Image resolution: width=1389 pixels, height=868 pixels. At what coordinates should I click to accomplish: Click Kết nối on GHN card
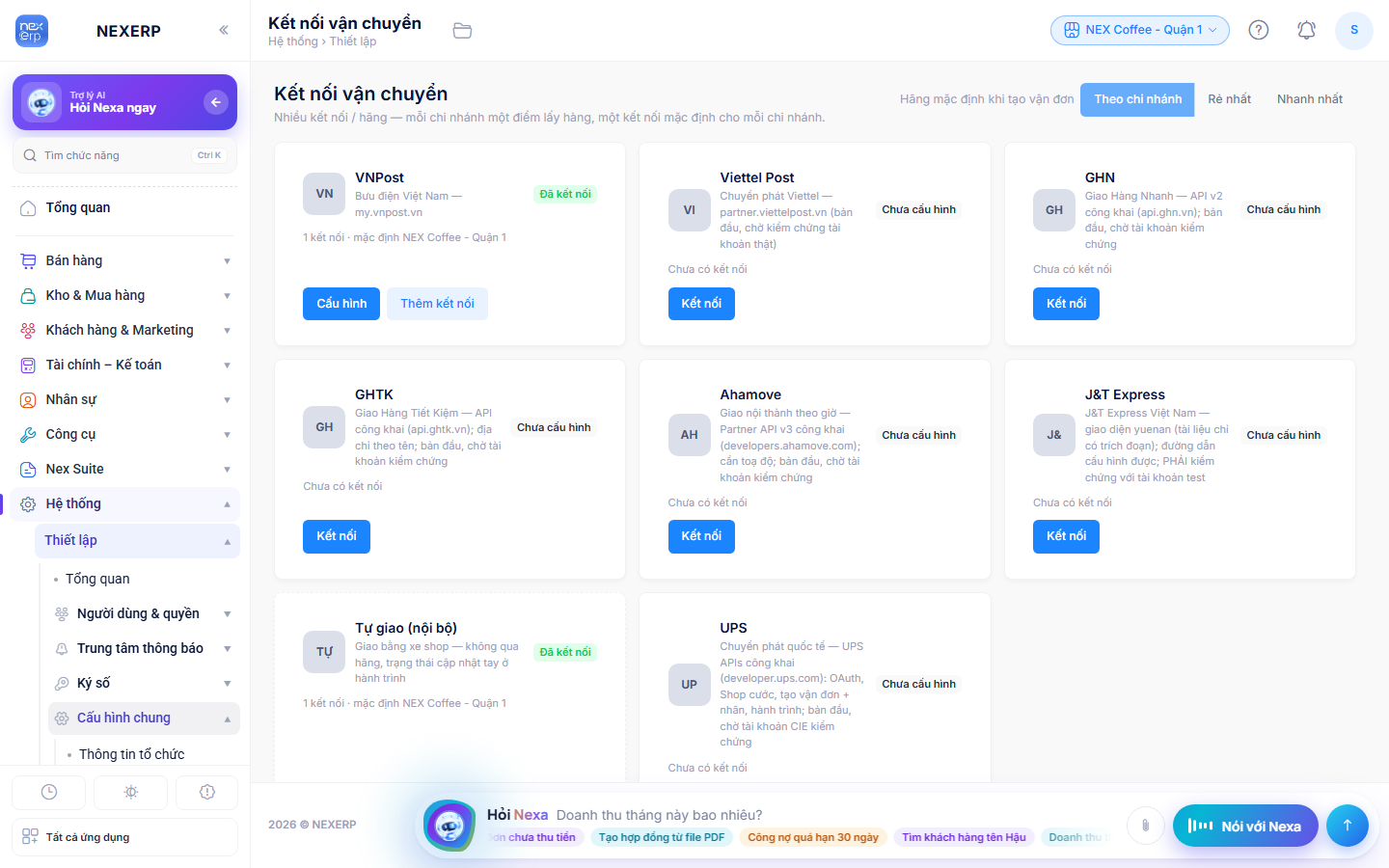click(1066, 304)
